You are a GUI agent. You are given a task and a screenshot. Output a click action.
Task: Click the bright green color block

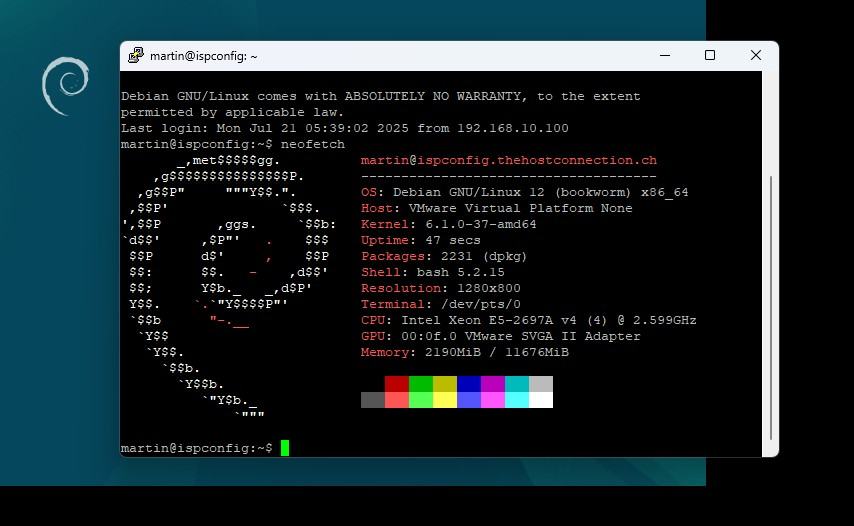tap(420, 400)
